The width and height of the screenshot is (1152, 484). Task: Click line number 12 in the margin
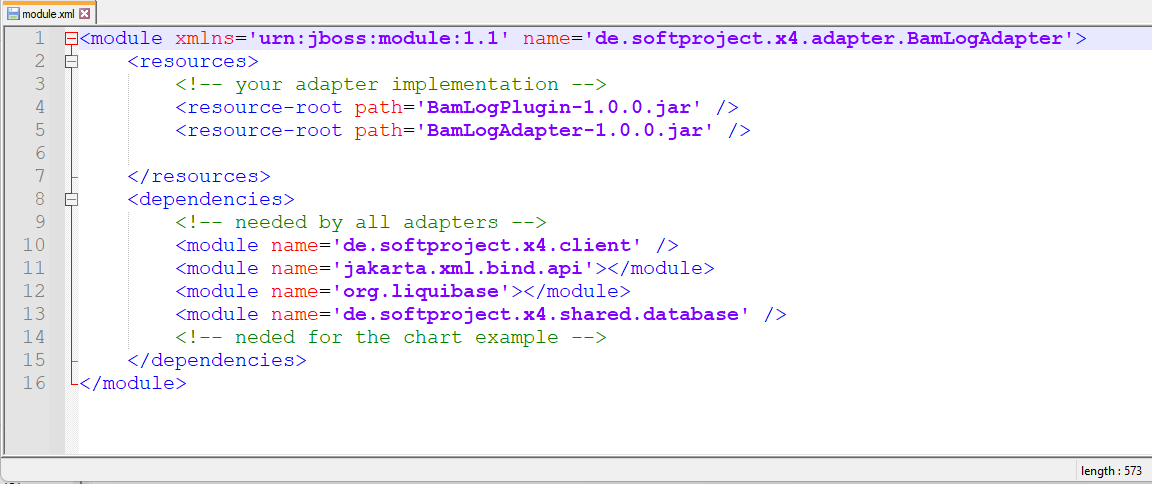tap(34, 291)
